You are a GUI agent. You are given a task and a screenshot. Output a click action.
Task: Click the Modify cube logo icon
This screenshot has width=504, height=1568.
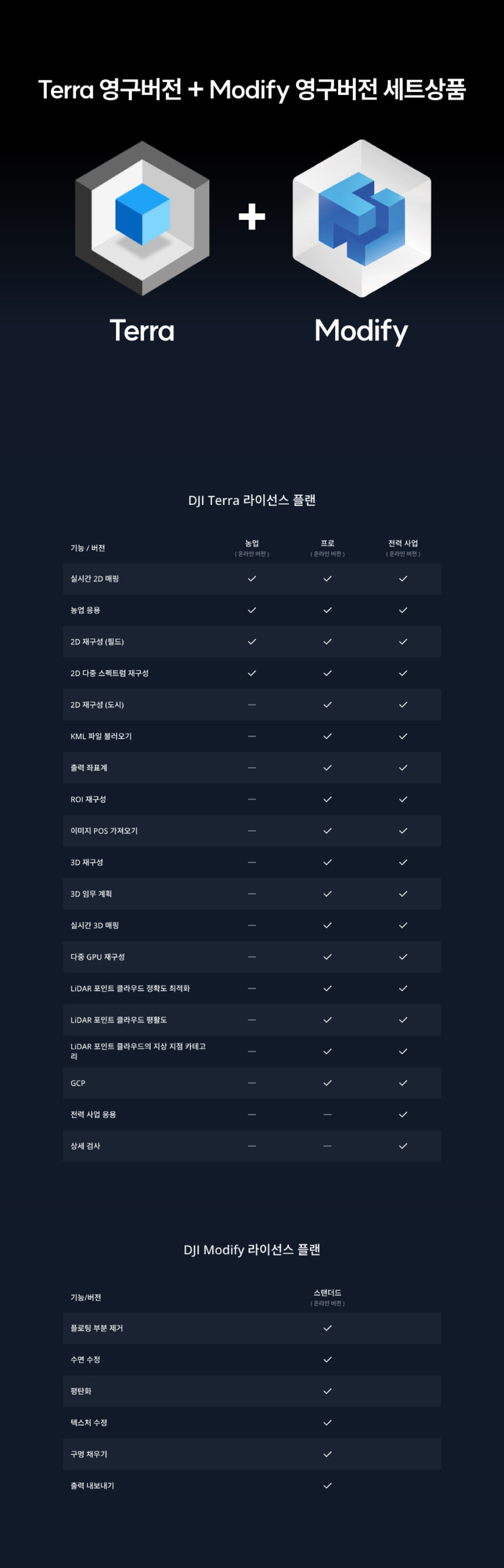point(362,218)
